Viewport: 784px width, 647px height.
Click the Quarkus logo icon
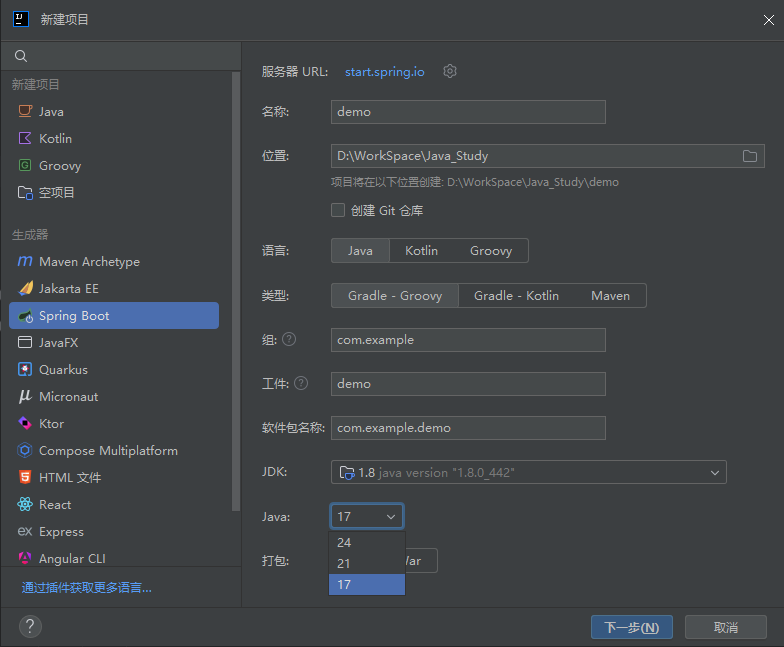[25, 369]
